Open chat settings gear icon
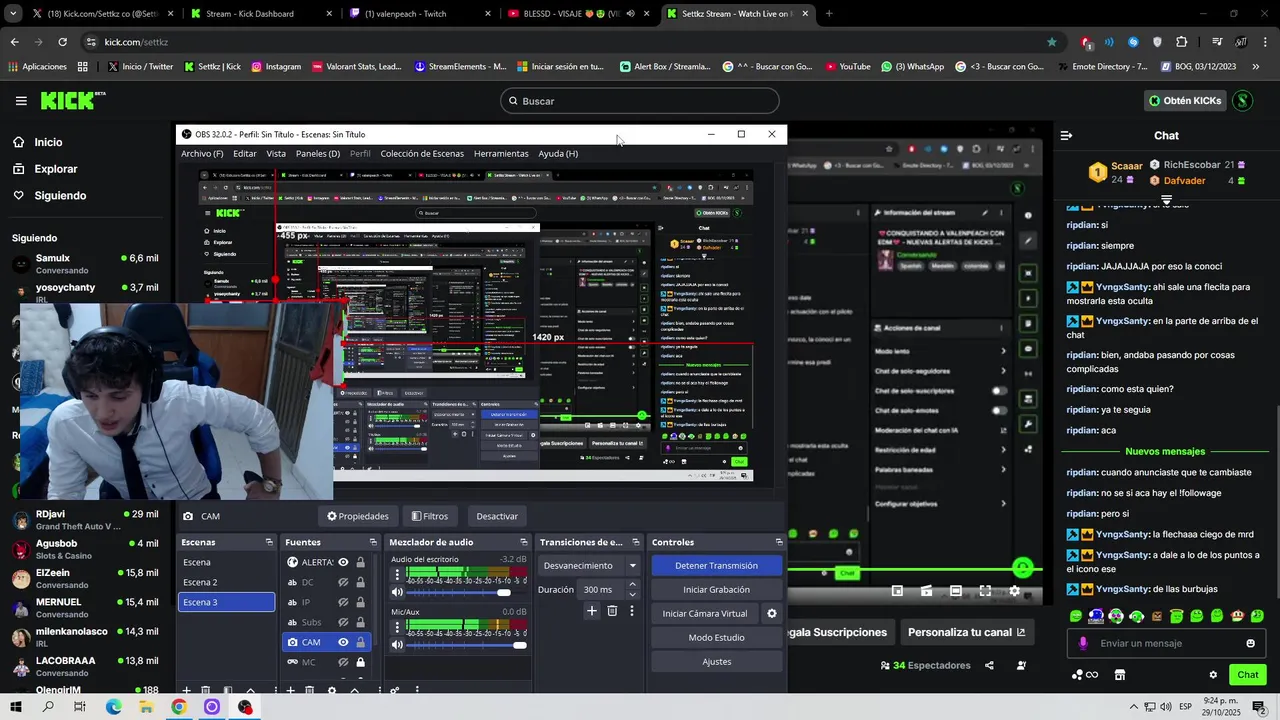1280x720 pixels. pyautogui.click(x=1213, y=675)
